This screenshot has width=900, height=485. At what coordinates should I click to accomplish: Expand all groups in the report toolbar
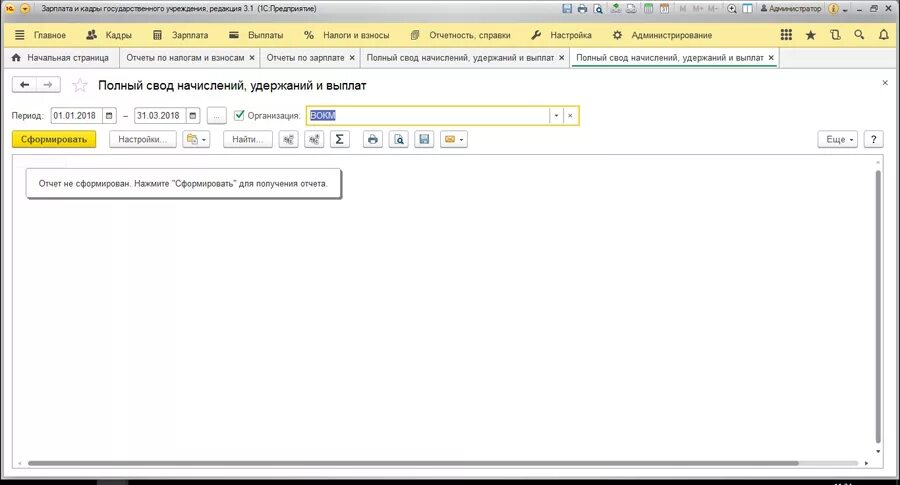[x=314, y=139]
